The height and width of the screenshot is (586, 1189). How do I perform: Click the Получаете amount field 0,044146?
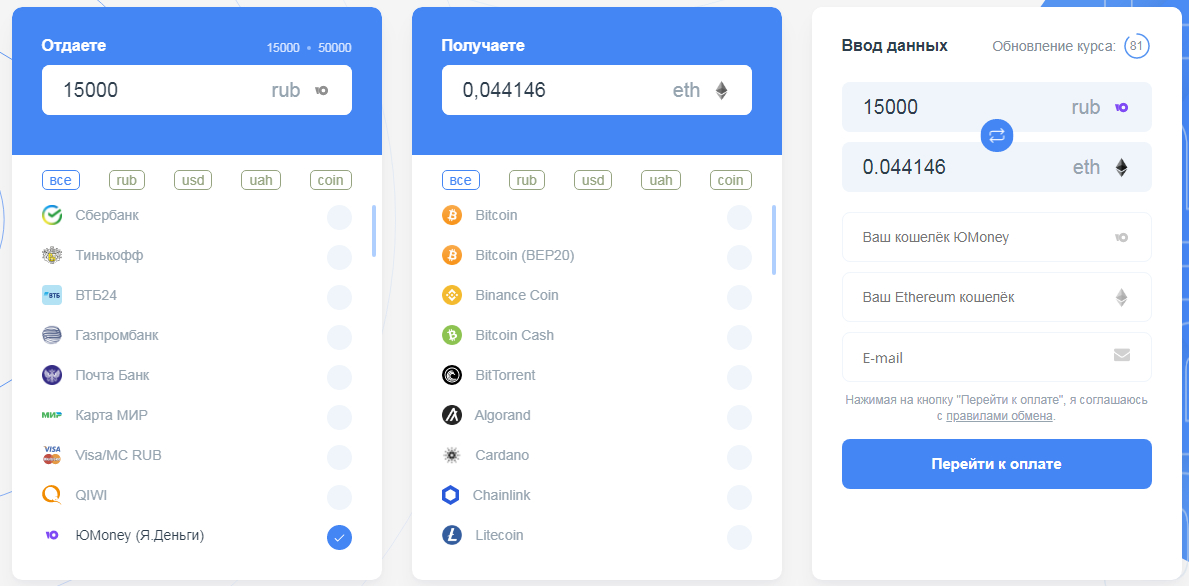pyautogui.click(x=597, y=90)
